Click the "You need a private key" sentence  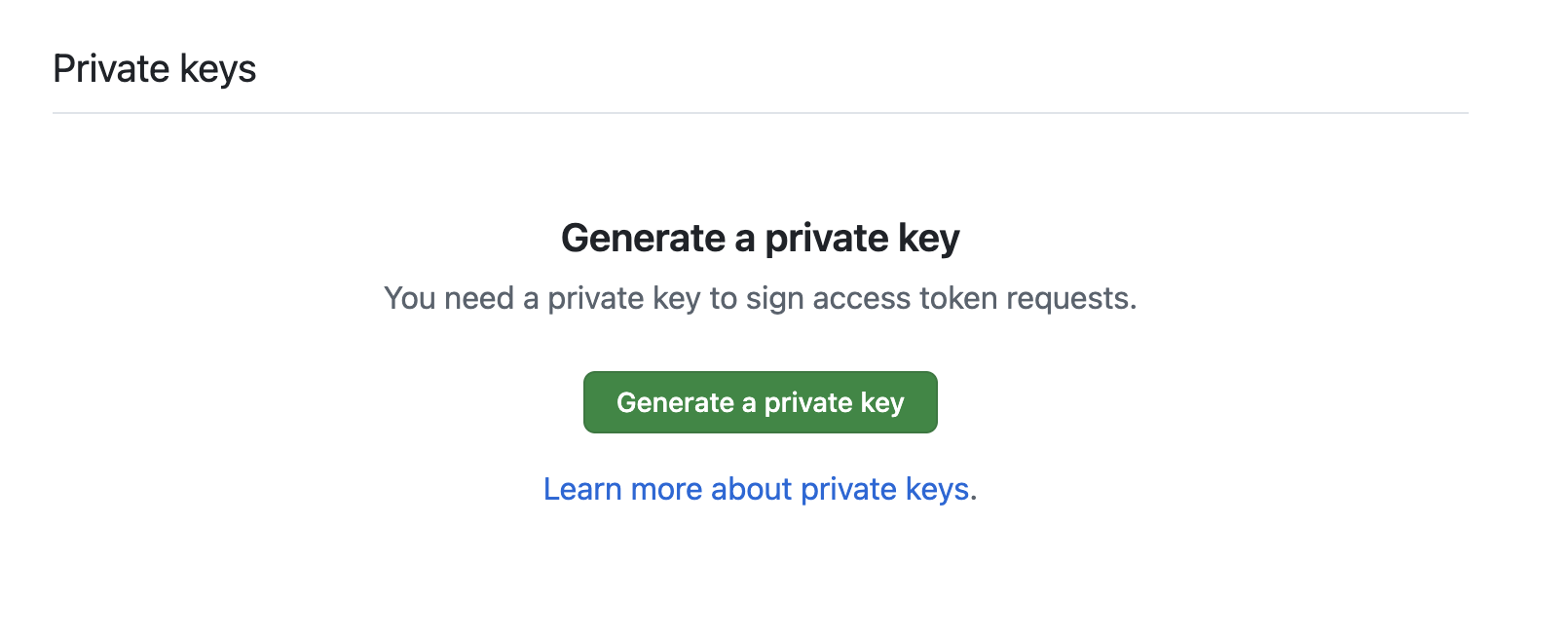(x=760, y=298)
